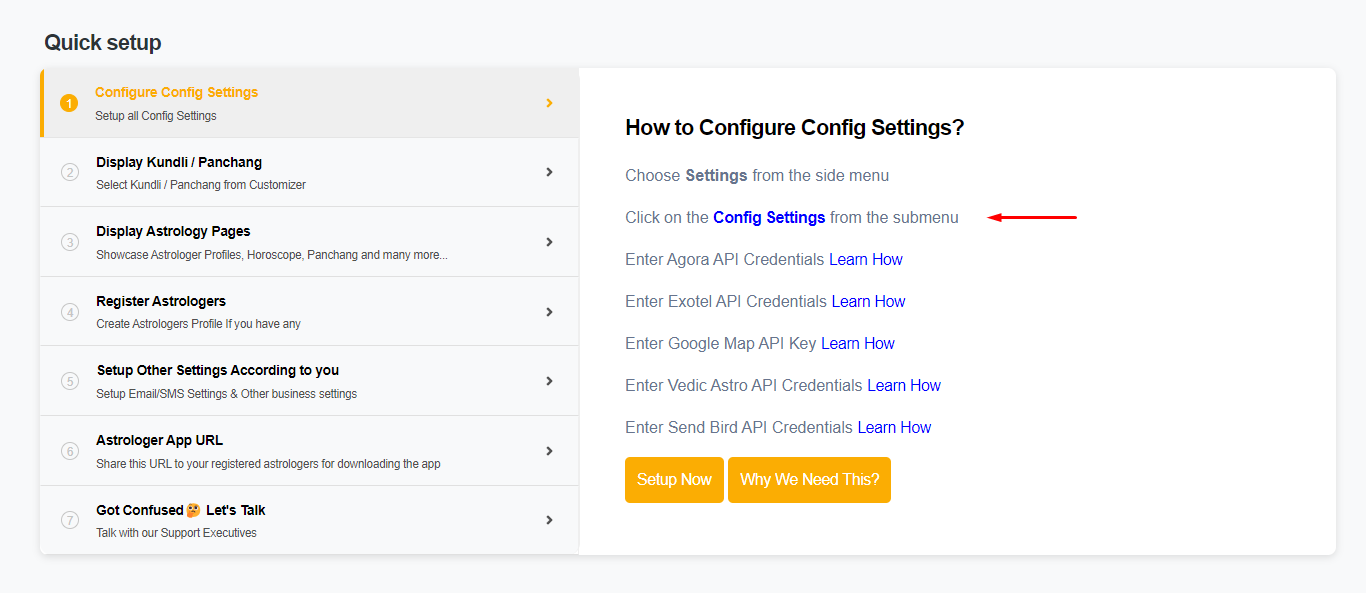Open Learn How for Google Map API Key
1366x593 pixels.
click(x=858, y=343)
